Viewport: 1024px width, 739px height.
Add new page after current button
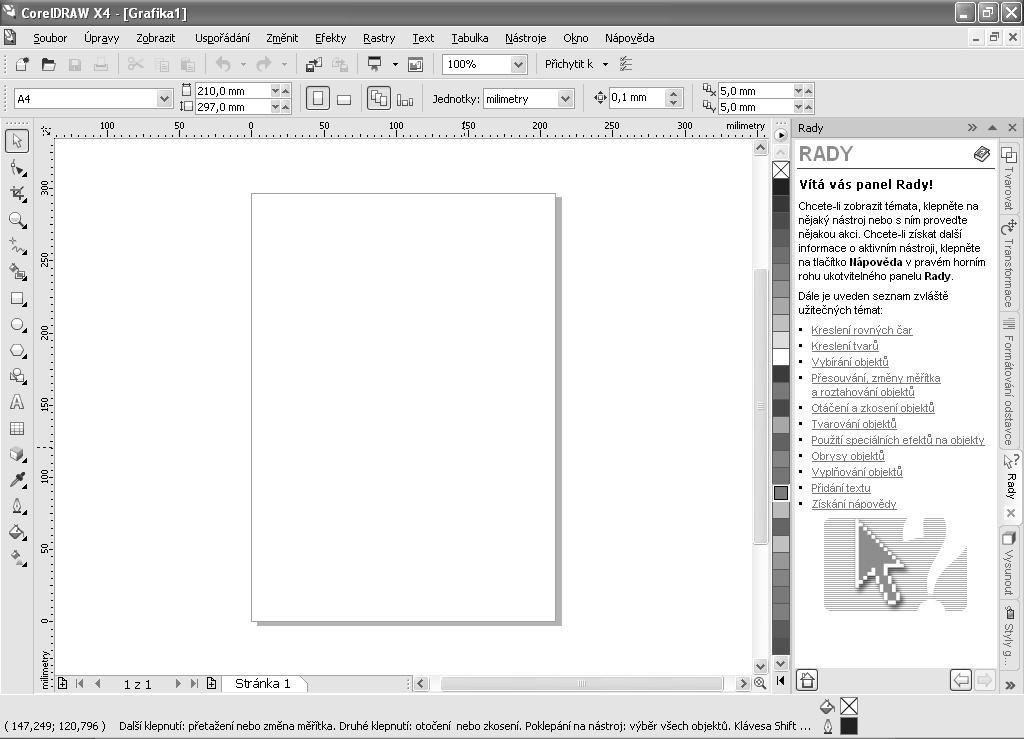point(212,684)
